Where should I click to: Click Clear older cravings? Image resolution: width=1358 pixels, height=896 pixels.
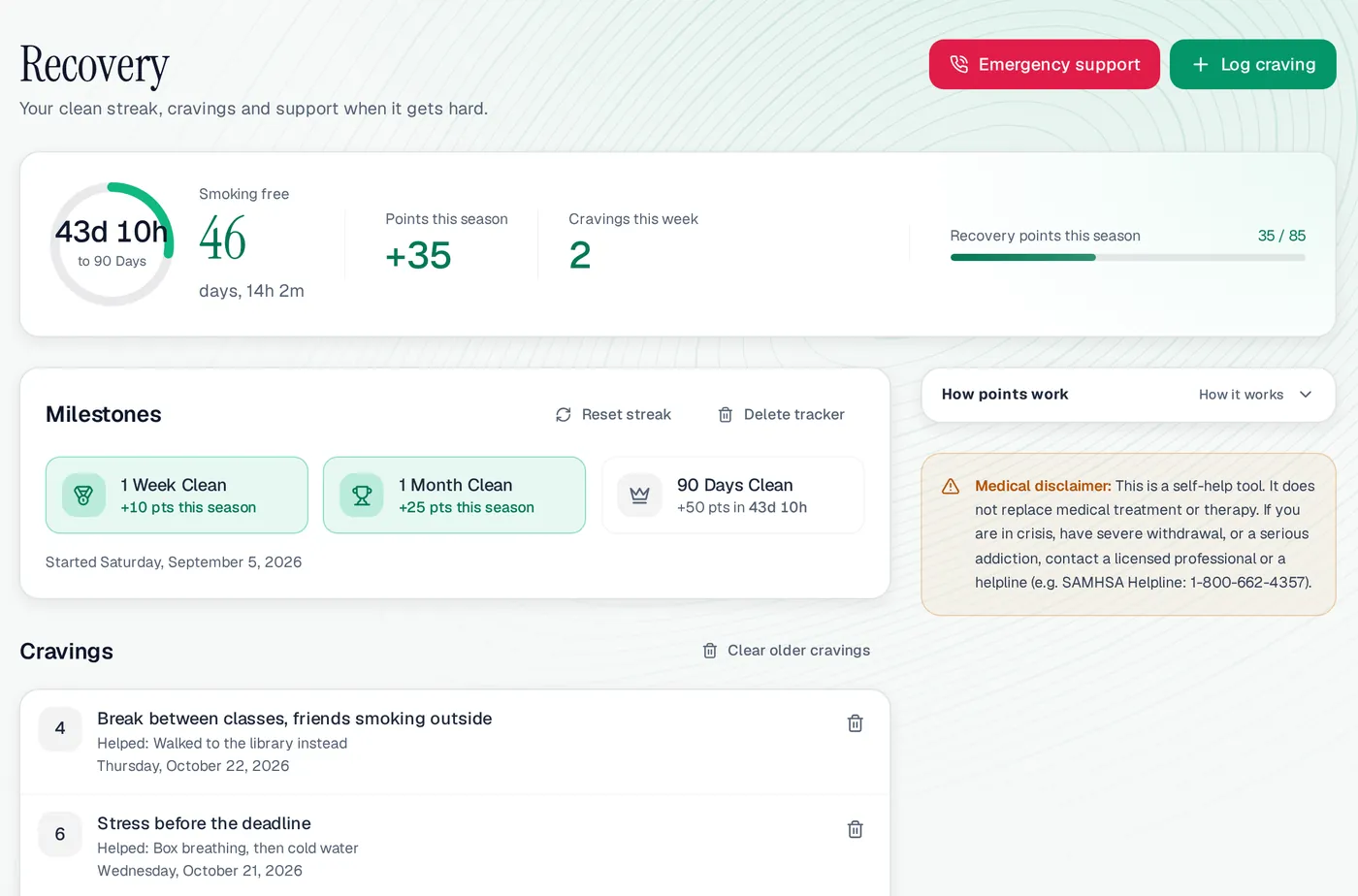pyautogui.click(x=786, y=651)
